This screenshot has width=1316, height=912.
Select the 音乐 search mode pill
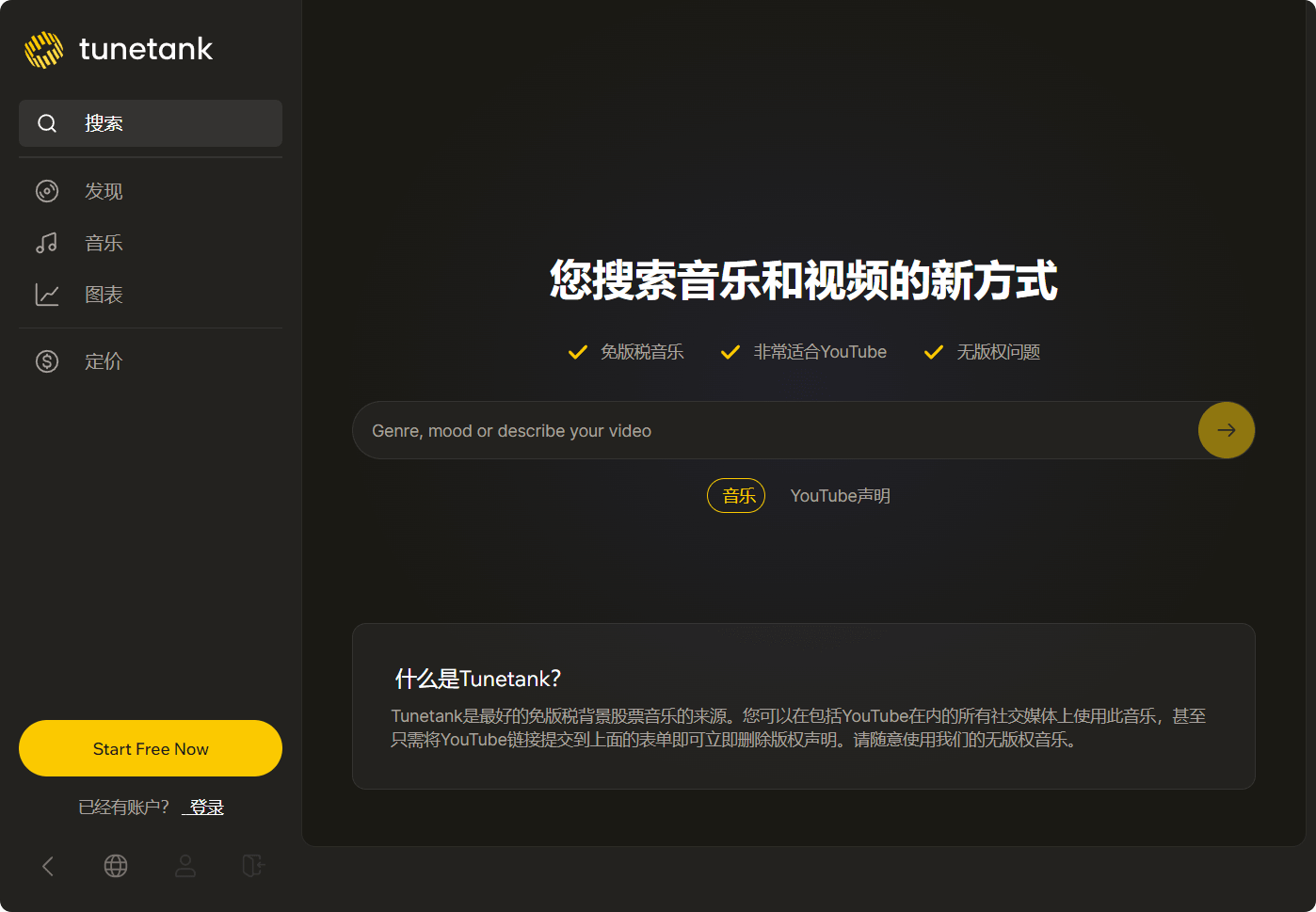coord(736,496)
